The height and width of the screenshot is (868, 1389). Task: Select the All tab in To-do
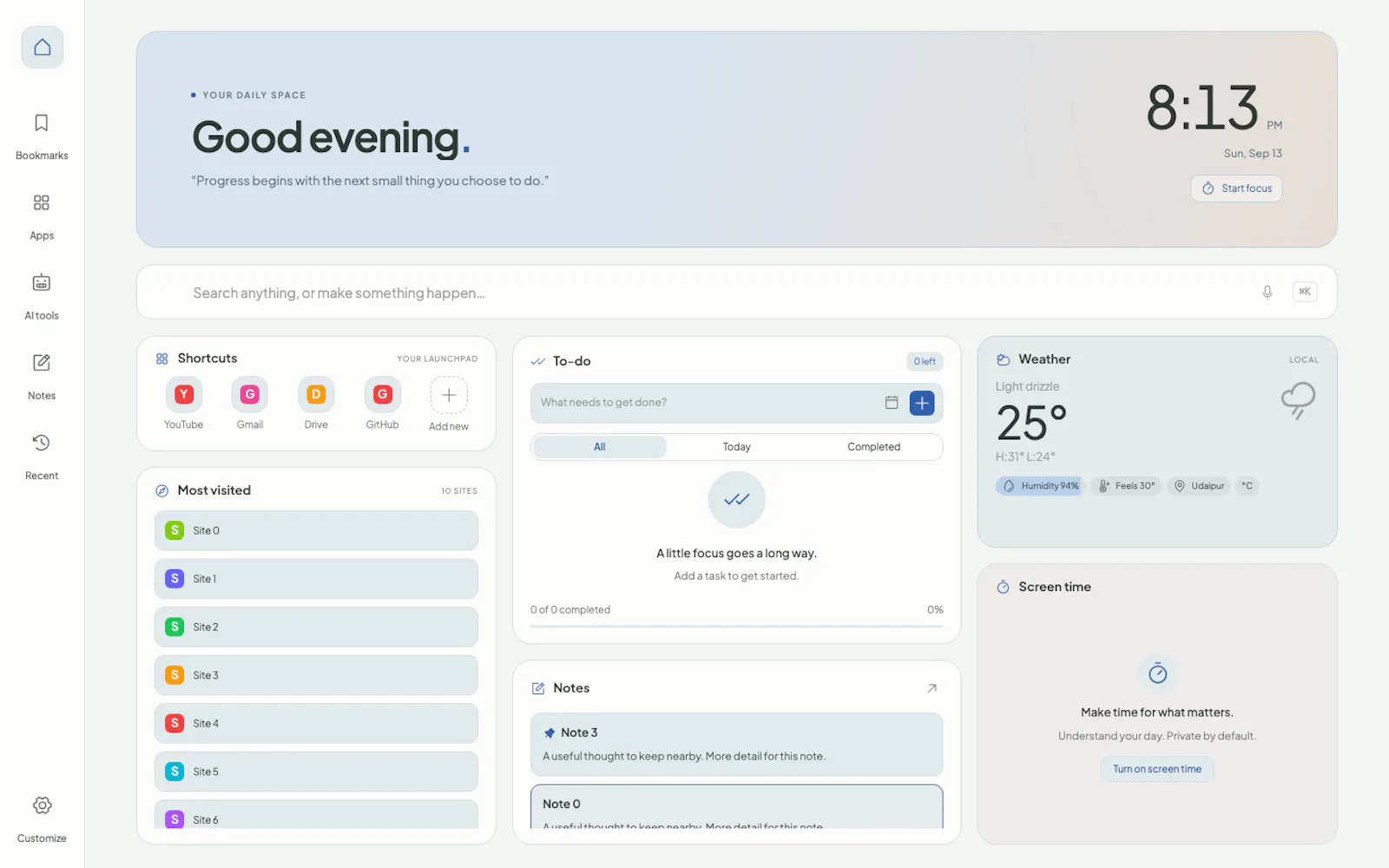[600, 447]
